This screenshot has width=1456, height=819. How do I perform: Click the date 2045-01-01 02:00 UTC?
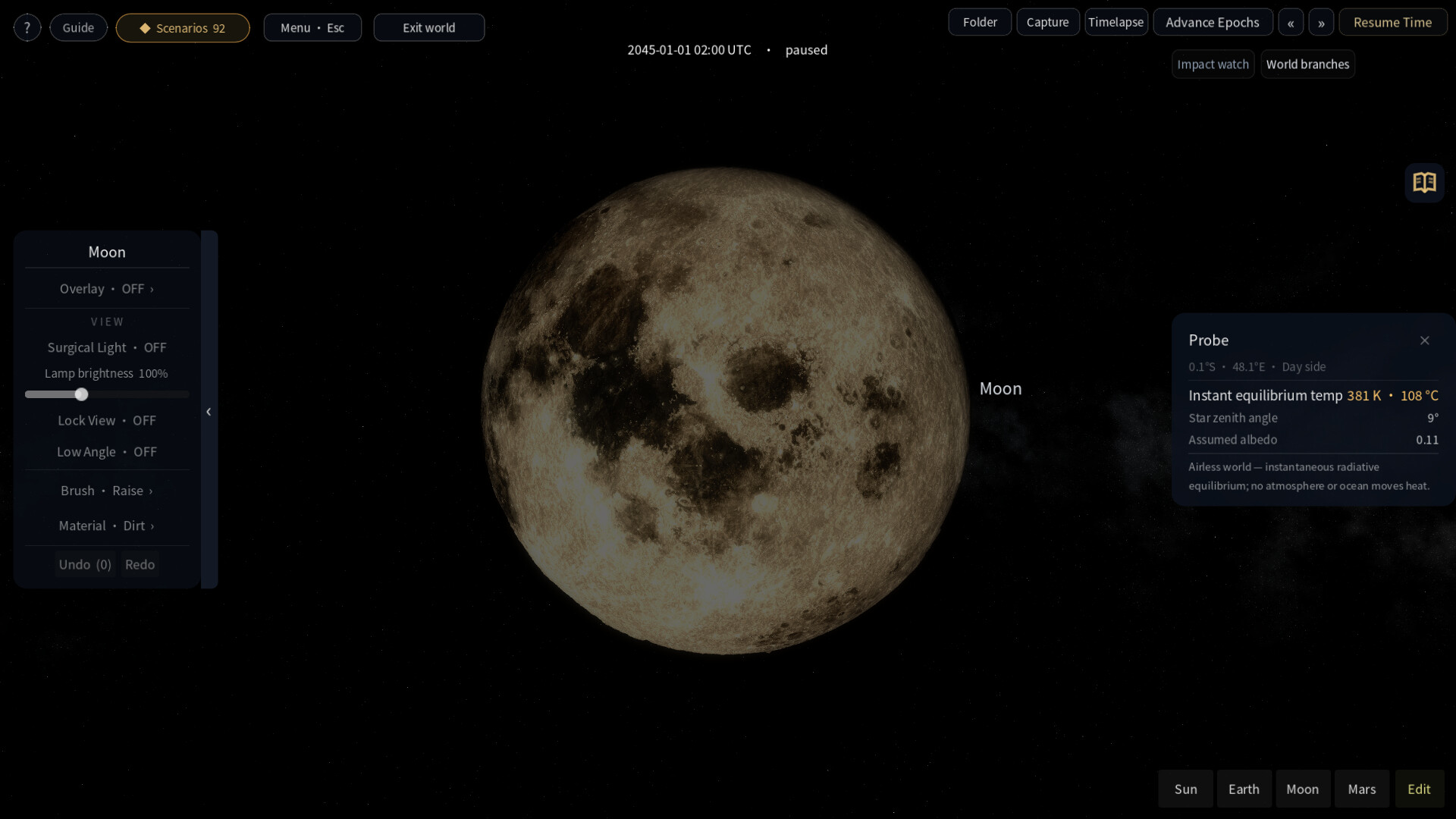point(689,50)
